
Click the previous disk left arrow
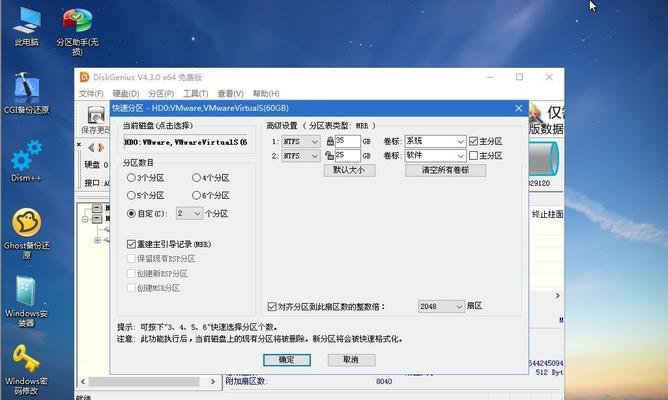pos(91,147)
